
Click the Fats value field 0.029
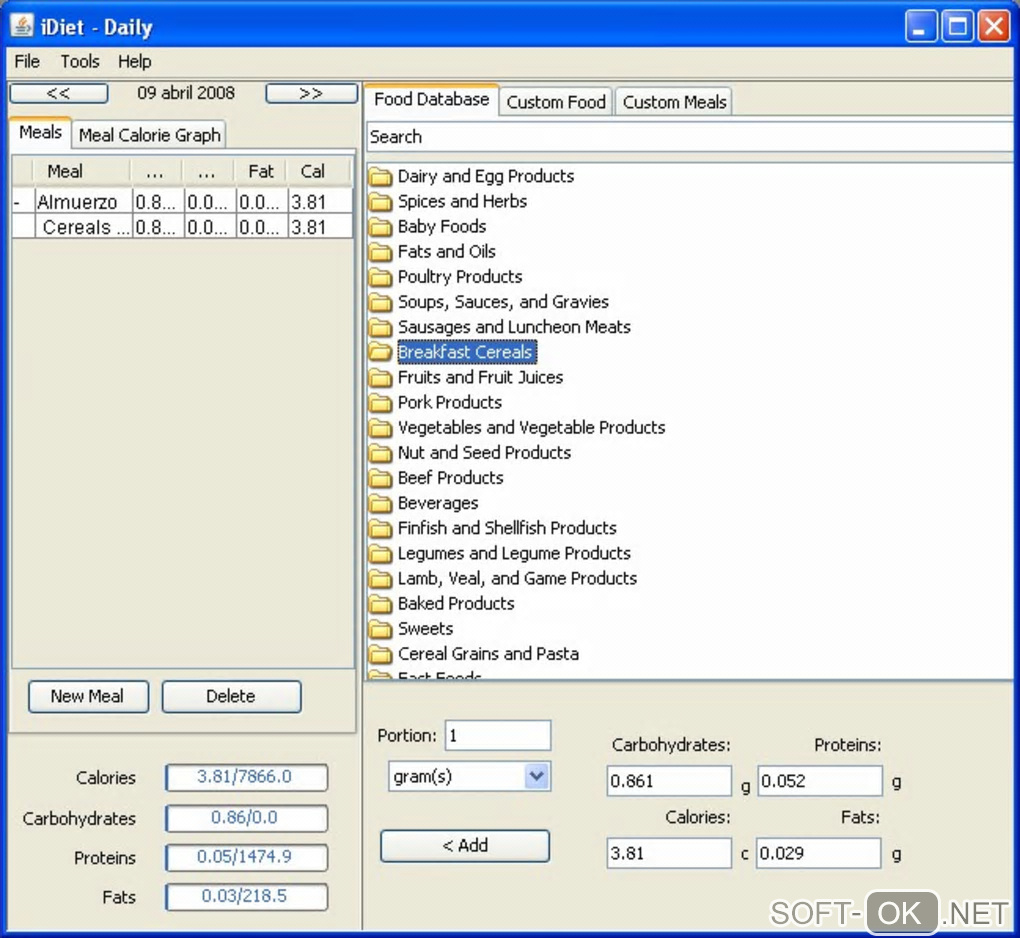(819, 853)
